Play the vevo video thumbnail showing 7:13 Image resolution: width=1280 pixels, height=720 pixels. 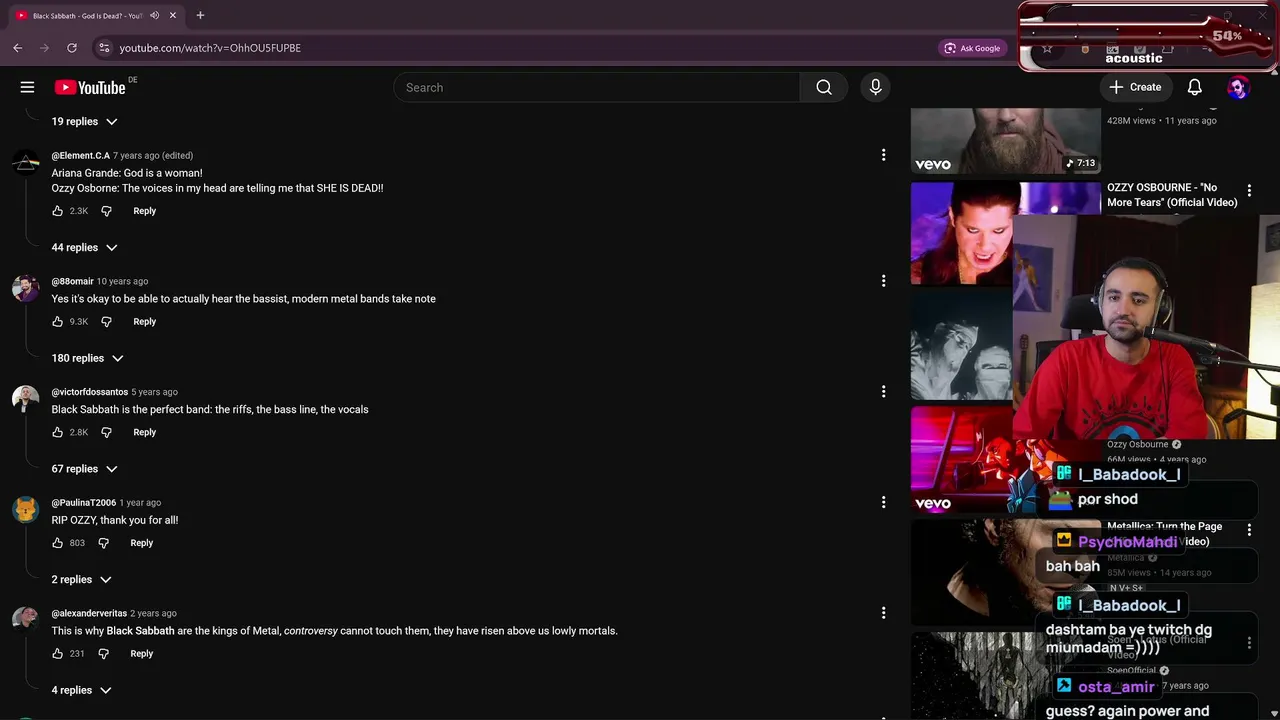pos(1005,141)
